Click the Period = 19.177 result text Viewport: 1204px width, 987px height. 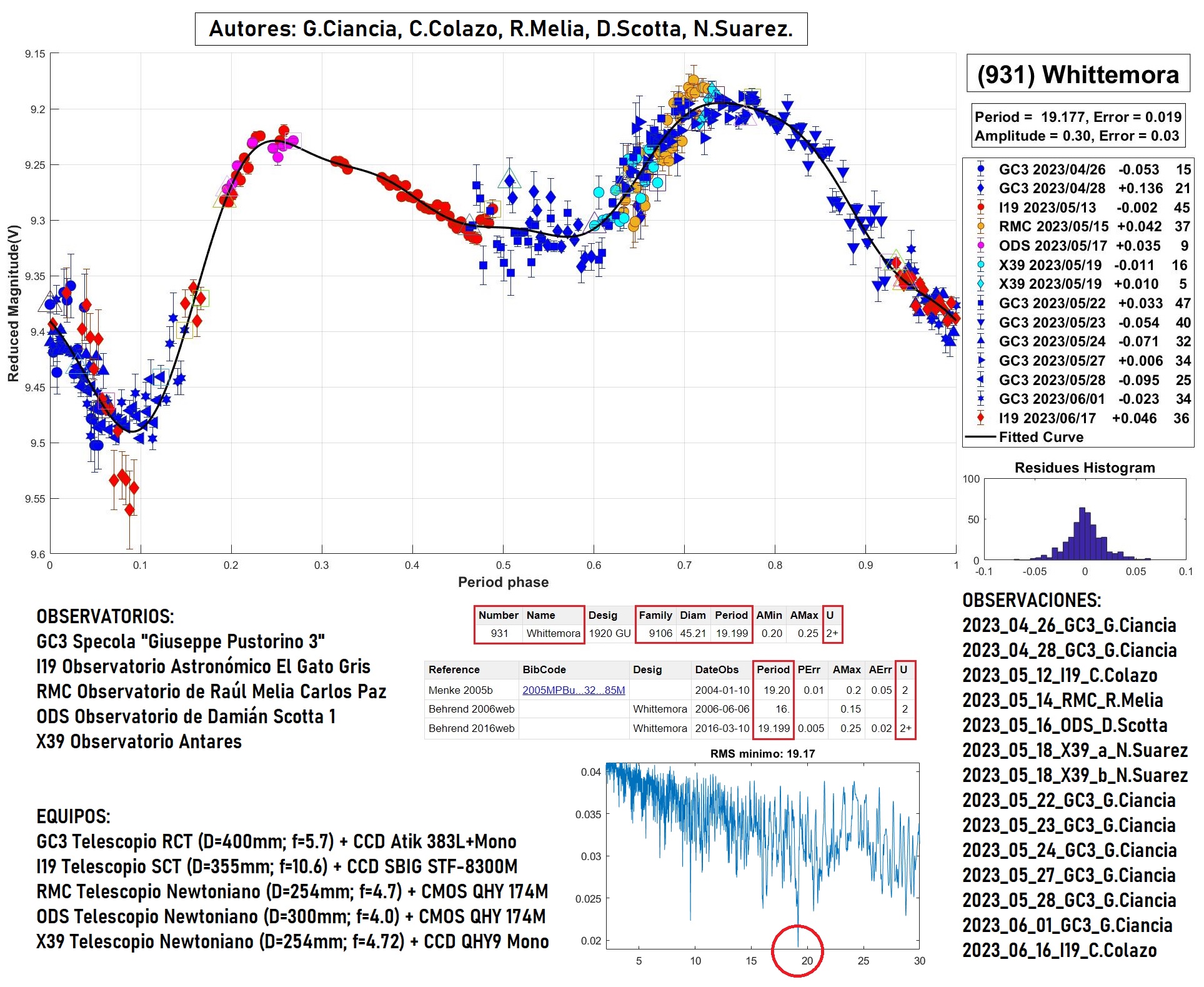point(1078,117)
